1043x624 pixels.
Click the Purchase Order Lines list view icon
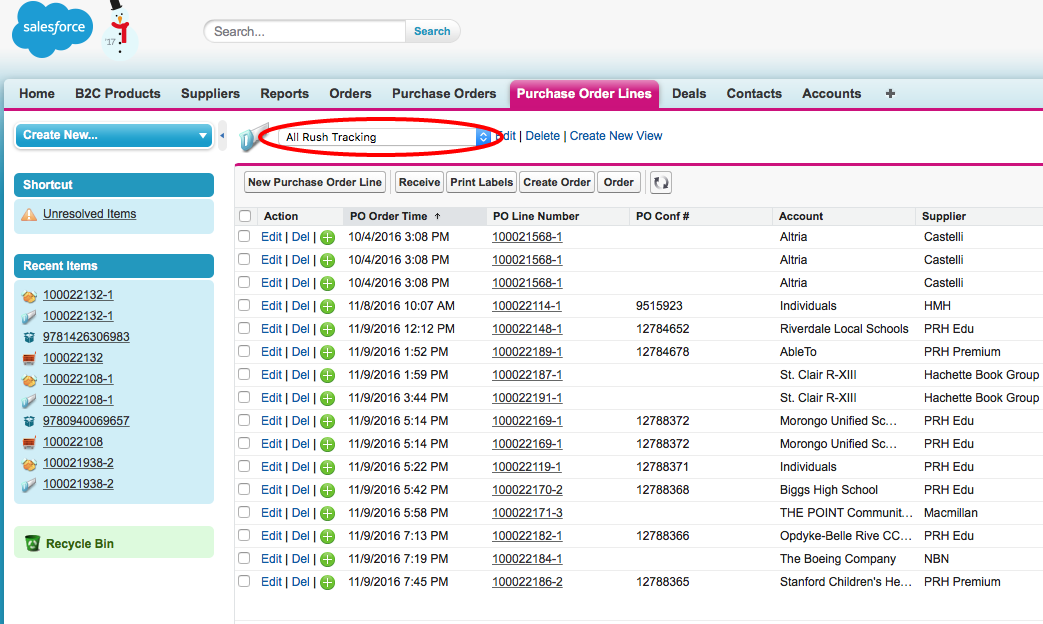point(253,137)
